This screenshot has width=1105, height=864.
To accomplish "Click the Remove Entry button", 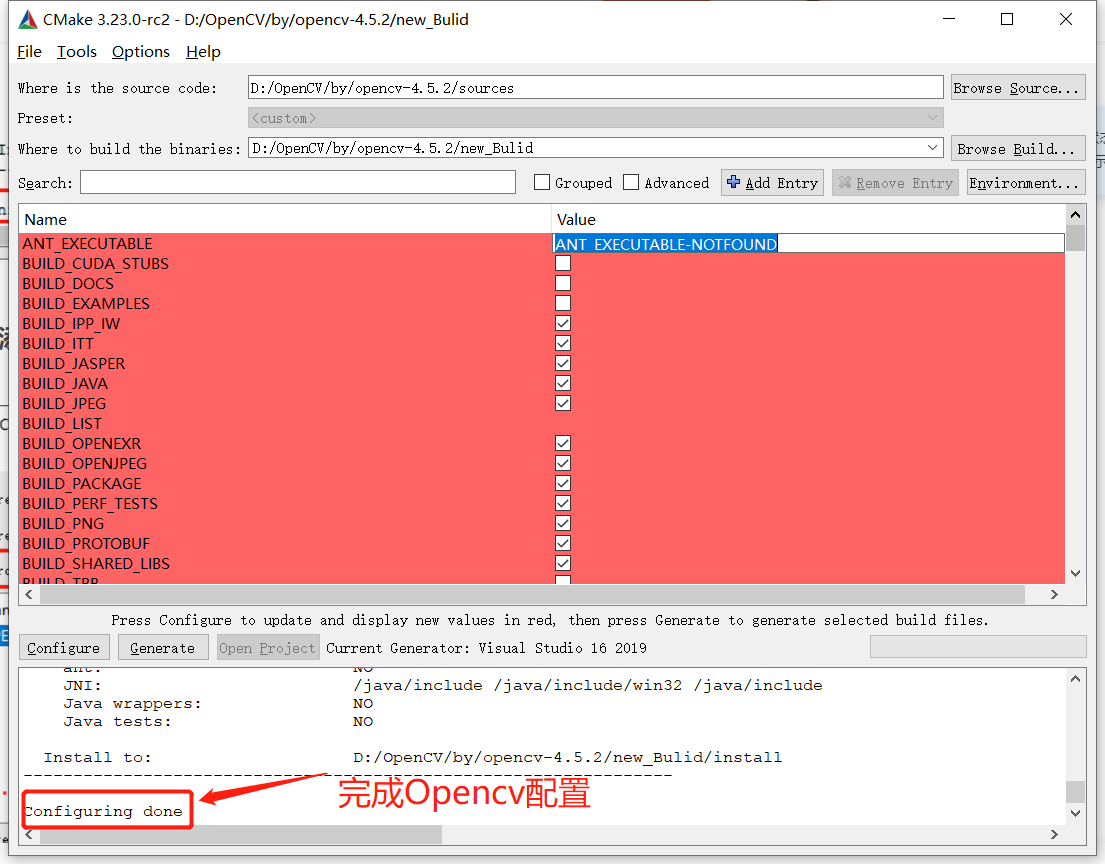I will click(895, 183).
